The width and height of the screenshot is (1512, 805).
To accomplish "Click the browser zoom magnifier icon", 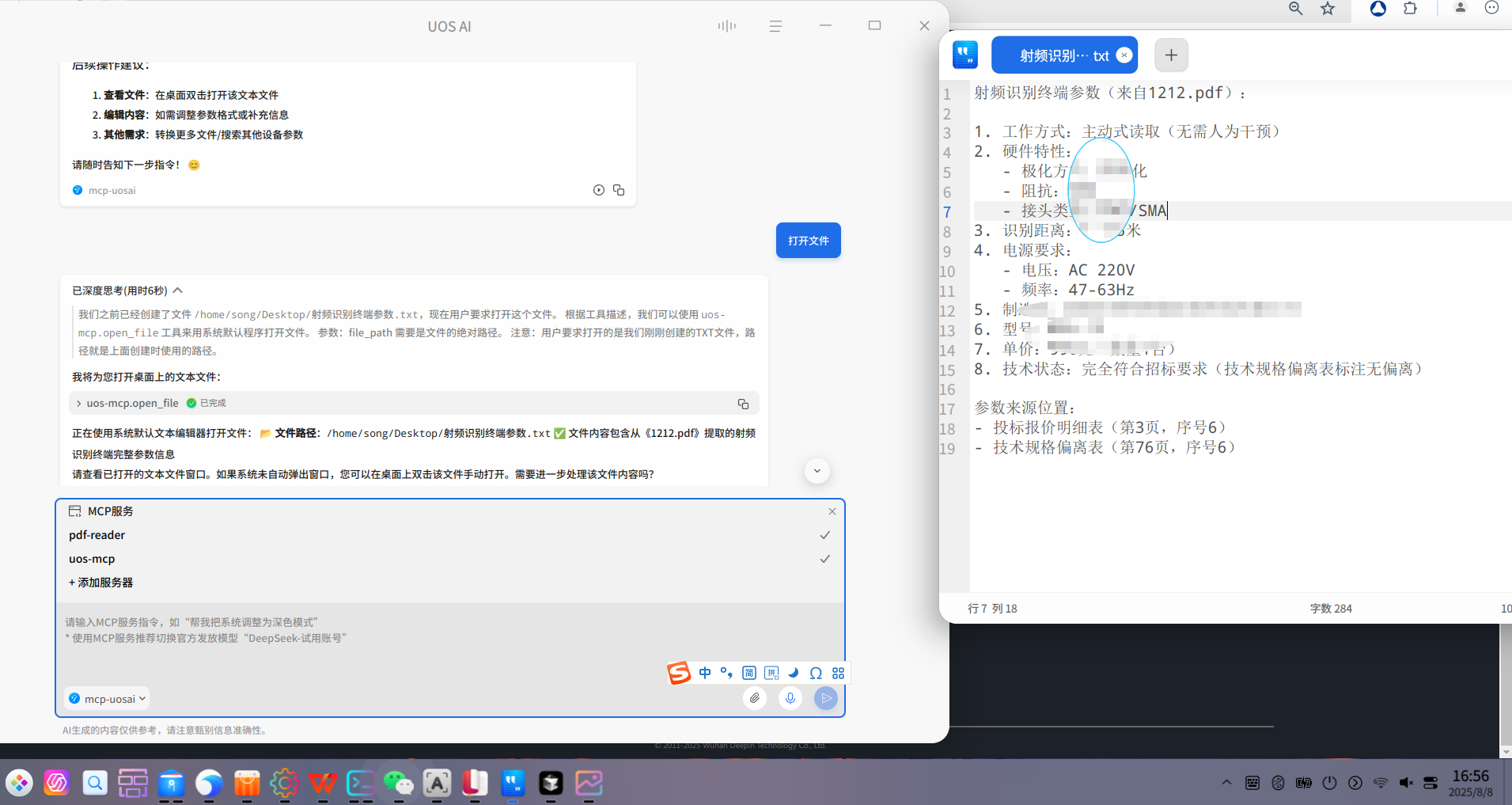I will [x=1296, y=9].
